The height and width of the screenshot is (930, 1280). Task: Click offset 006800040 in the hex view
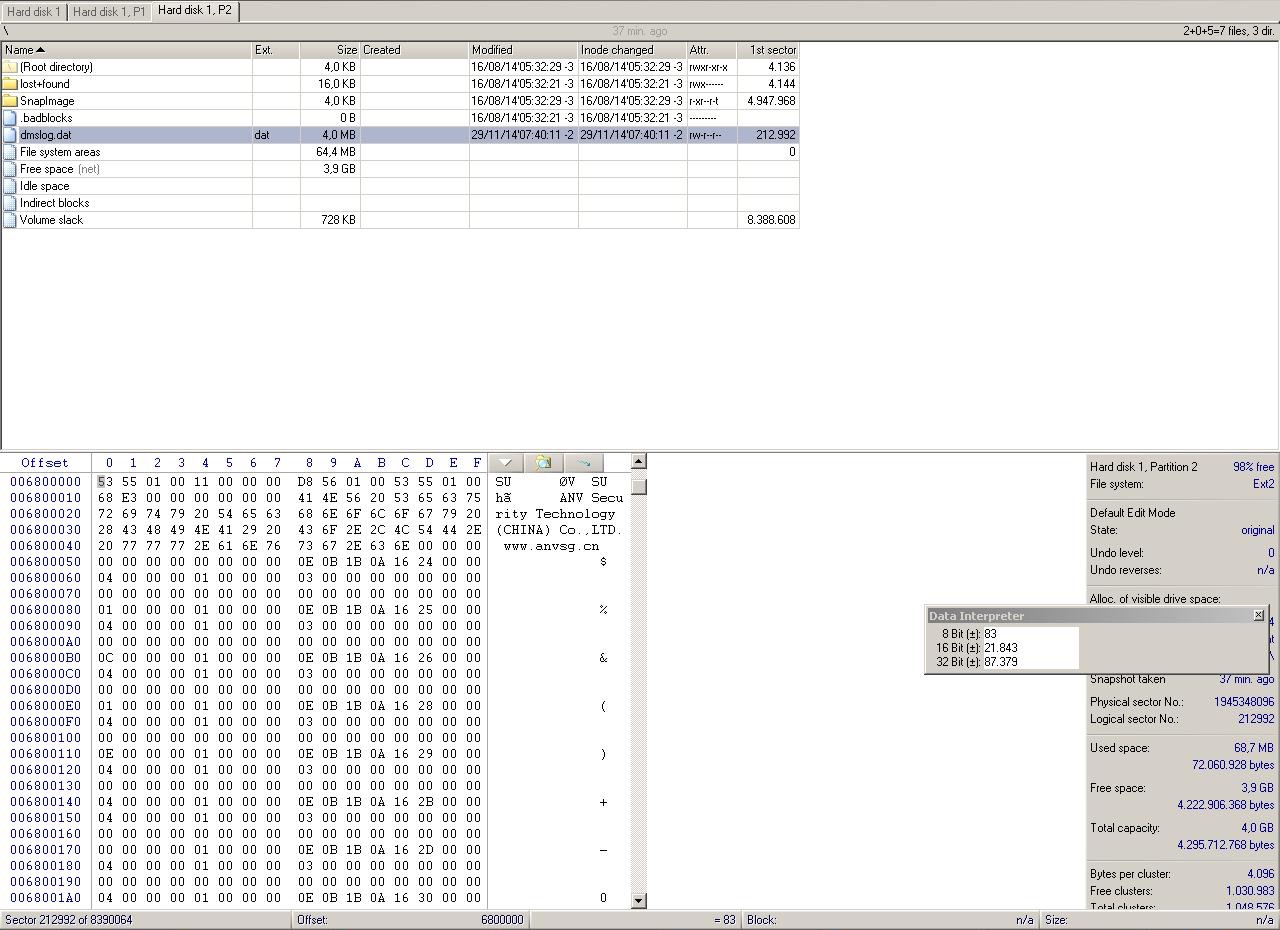click(45, 546)
